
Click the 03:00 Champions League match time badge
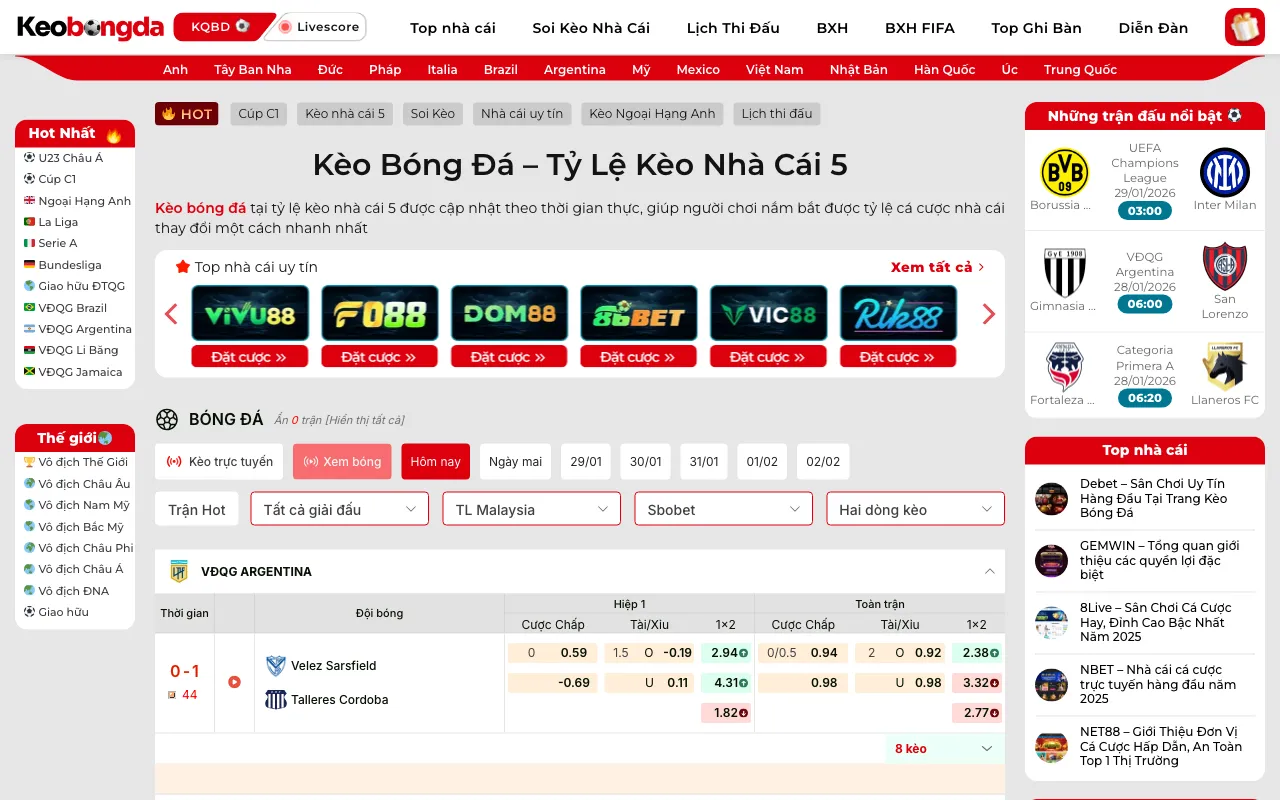click(1145, 211)
